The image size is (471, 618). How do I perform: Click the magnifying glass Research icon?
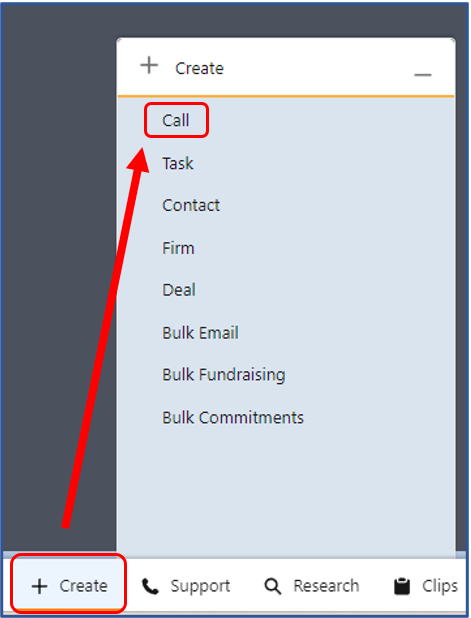click(273, 586)
